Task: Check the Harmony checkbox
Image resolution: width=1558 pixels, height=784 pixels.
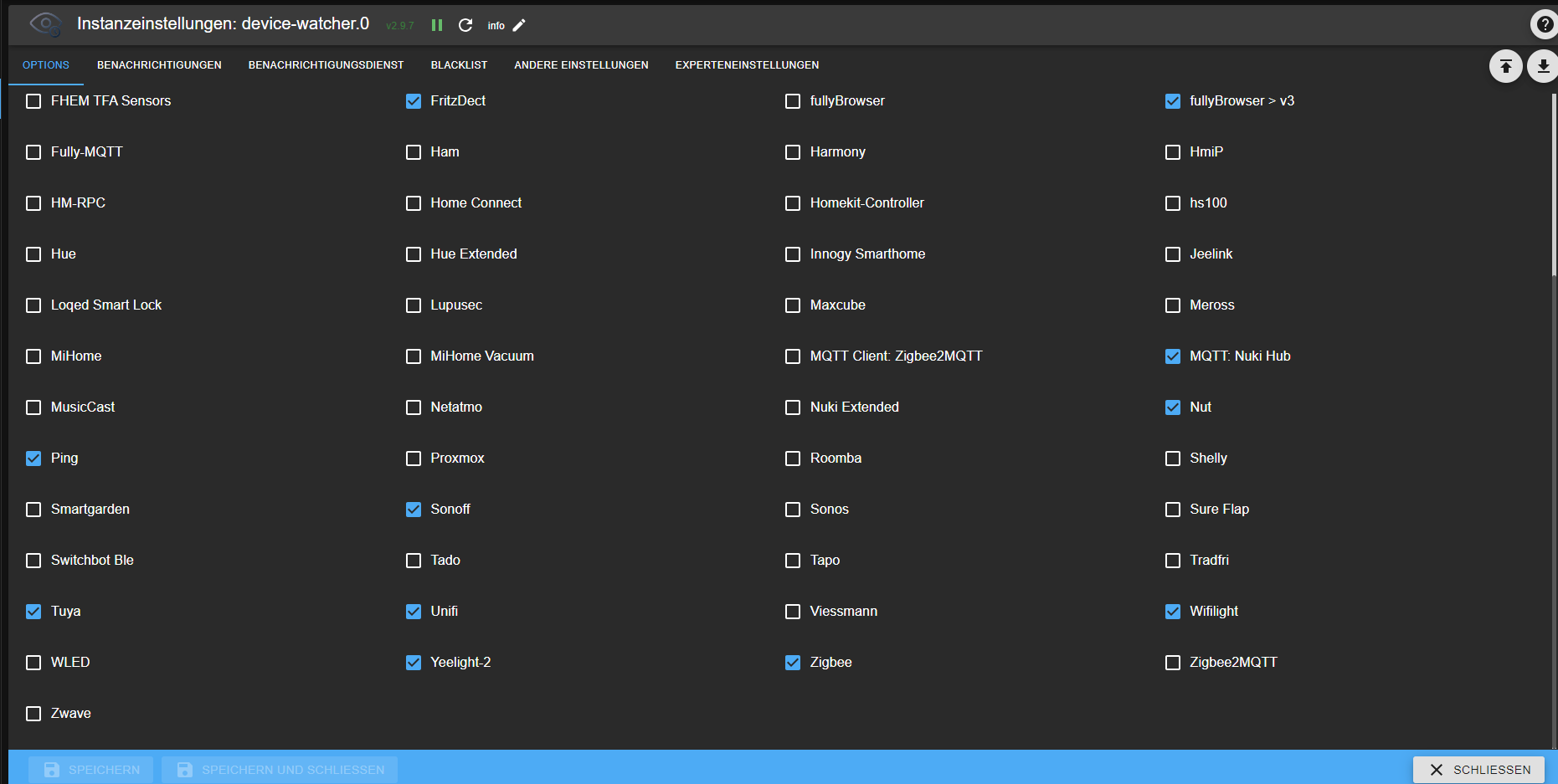Action: 793,152
